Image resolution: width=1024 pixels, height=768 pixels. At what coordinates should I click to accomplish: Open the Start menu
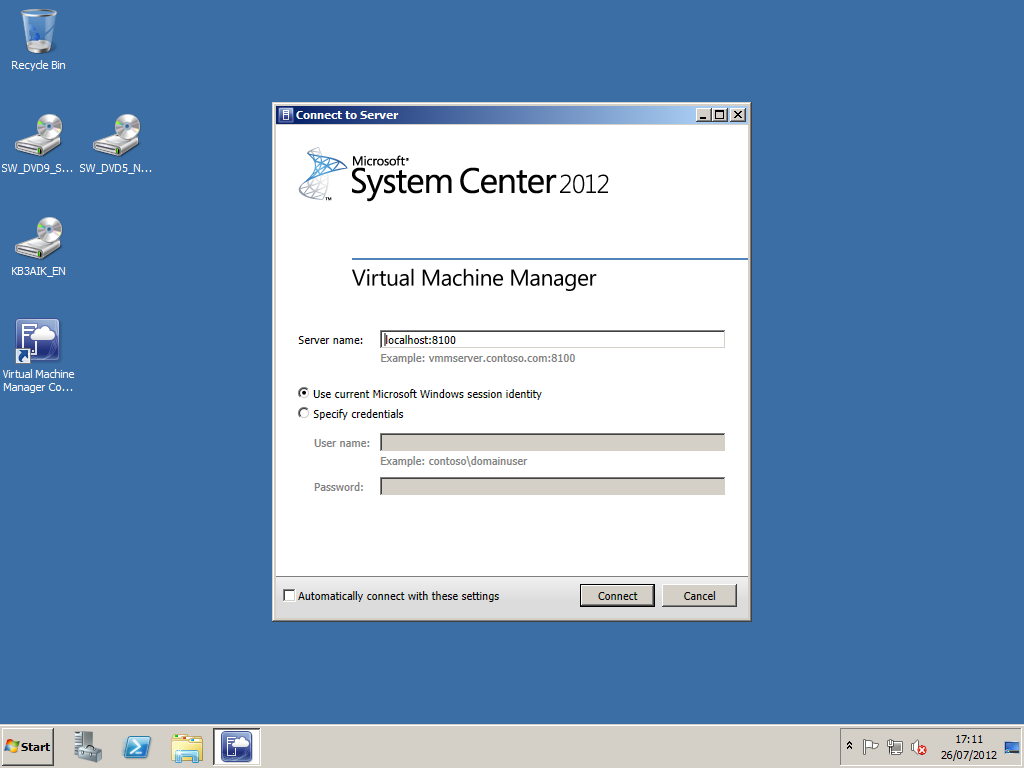(x=27, y=746)
